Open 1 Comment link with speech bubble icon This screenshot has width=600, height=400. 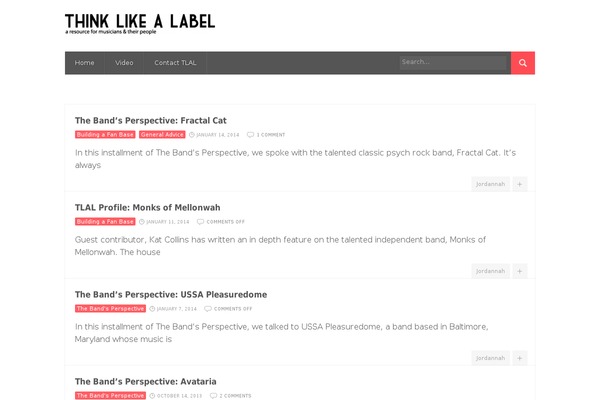tap(266, 134)
